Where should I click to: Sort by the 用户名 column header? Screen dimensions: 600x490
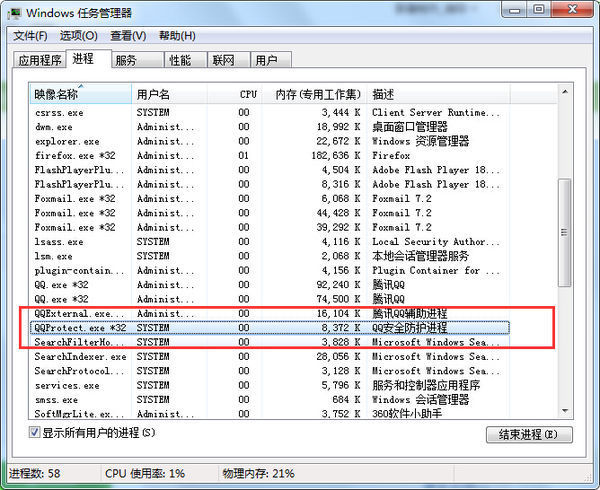[x=170, y=94]
